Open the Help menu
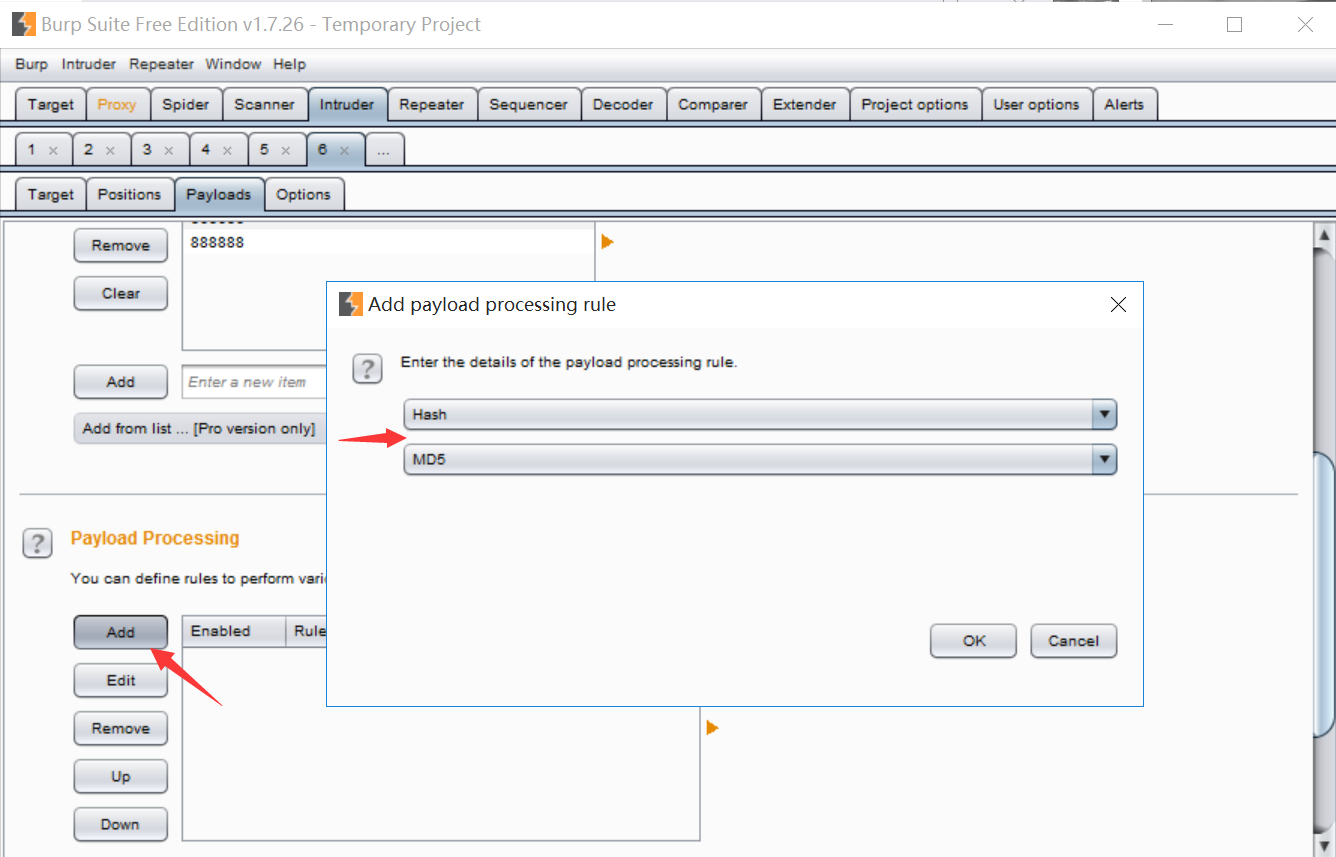This screenshot has width=1336, height=857. tap(289, 64)
